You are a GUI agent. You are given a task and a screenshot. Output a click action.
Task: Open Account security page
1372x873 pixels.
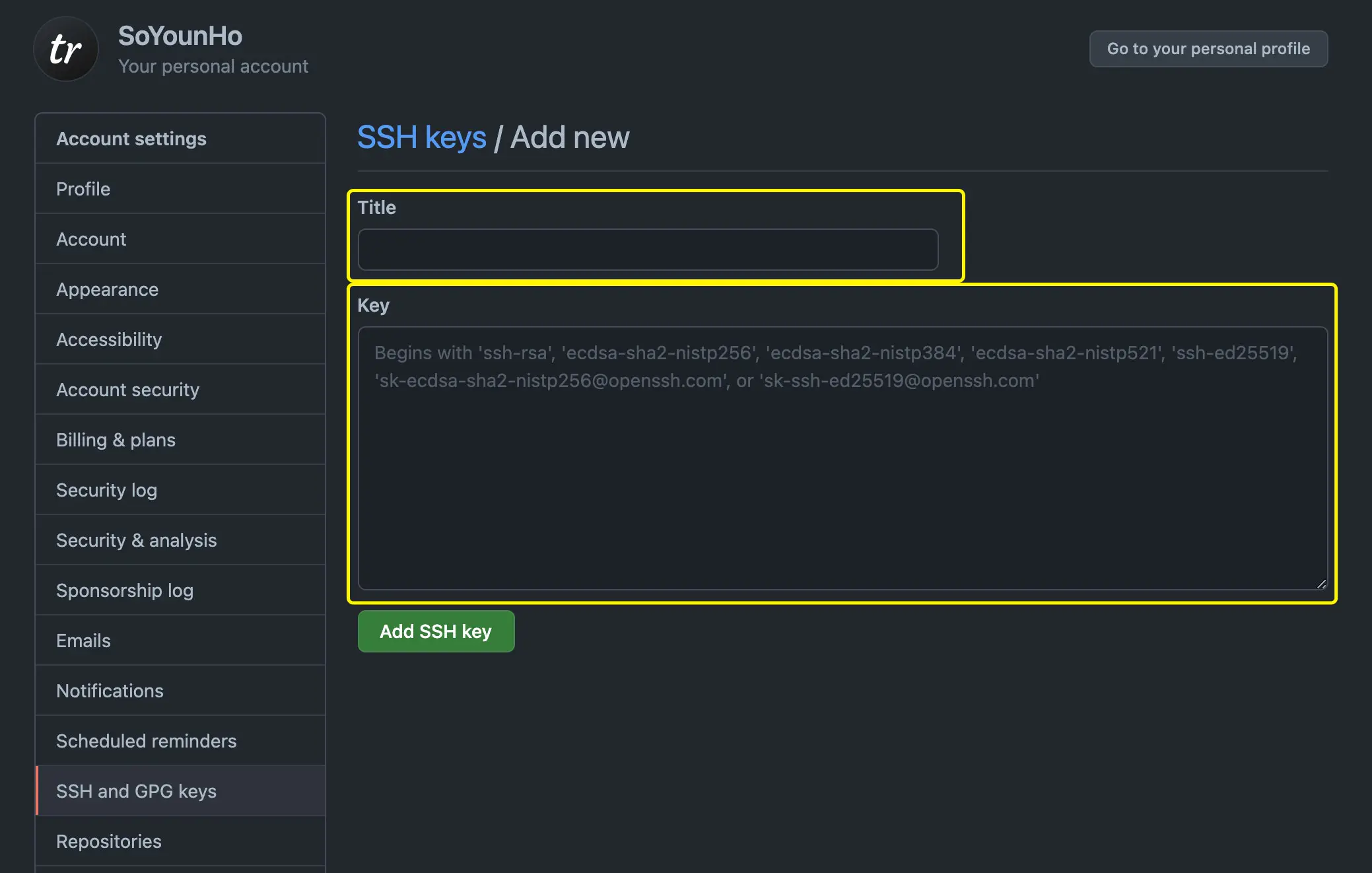[127, 390]
